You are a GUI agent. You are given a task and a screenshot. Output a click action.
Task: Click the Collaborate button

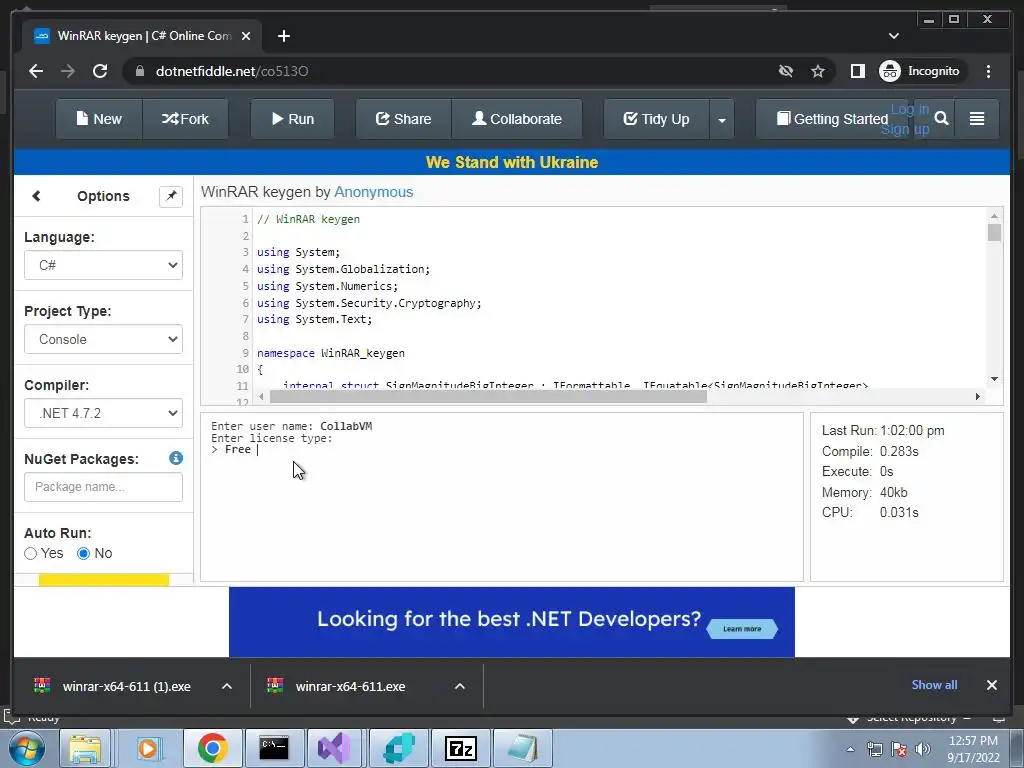click(x=517, y=119)
